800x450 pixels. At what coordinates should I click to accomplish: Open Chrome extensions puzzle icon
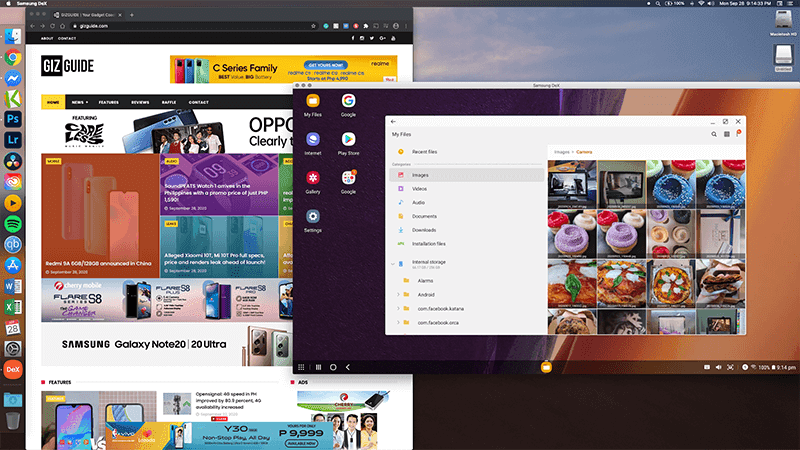[x=366, y=26]
